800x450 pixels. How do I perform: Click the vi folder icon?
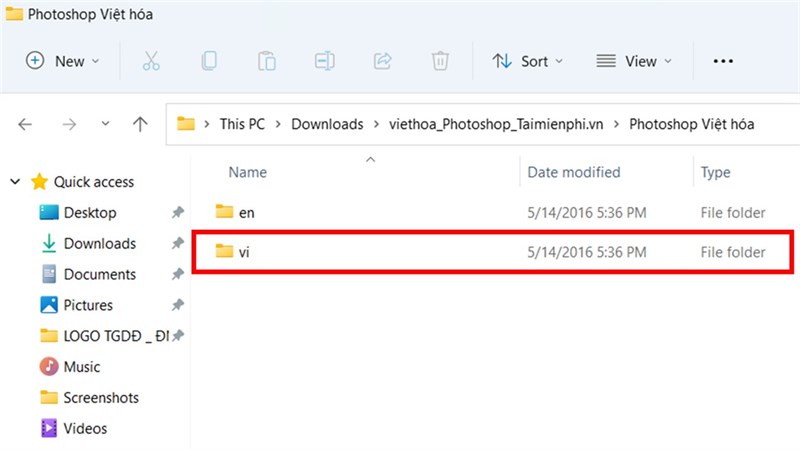pyautogui.click(x=224, y=251)
